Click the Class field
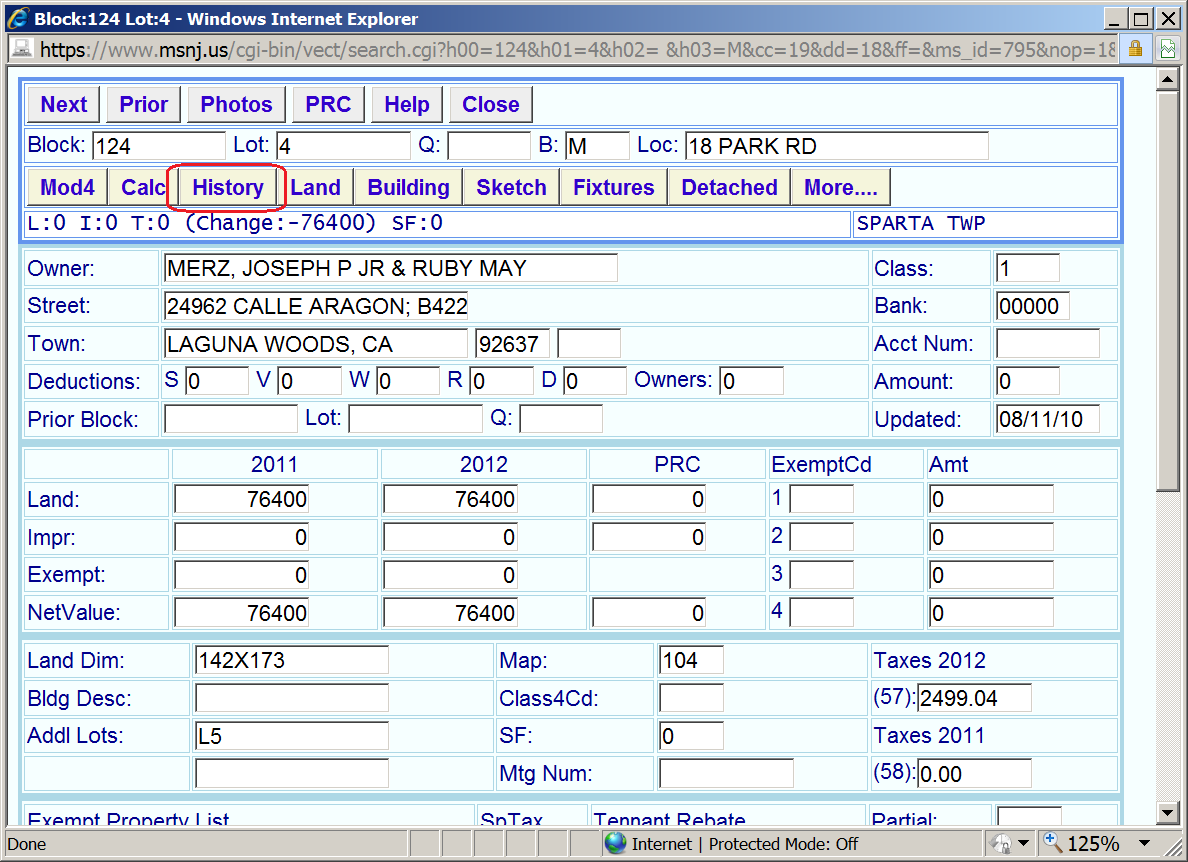 click(1027, 268)
